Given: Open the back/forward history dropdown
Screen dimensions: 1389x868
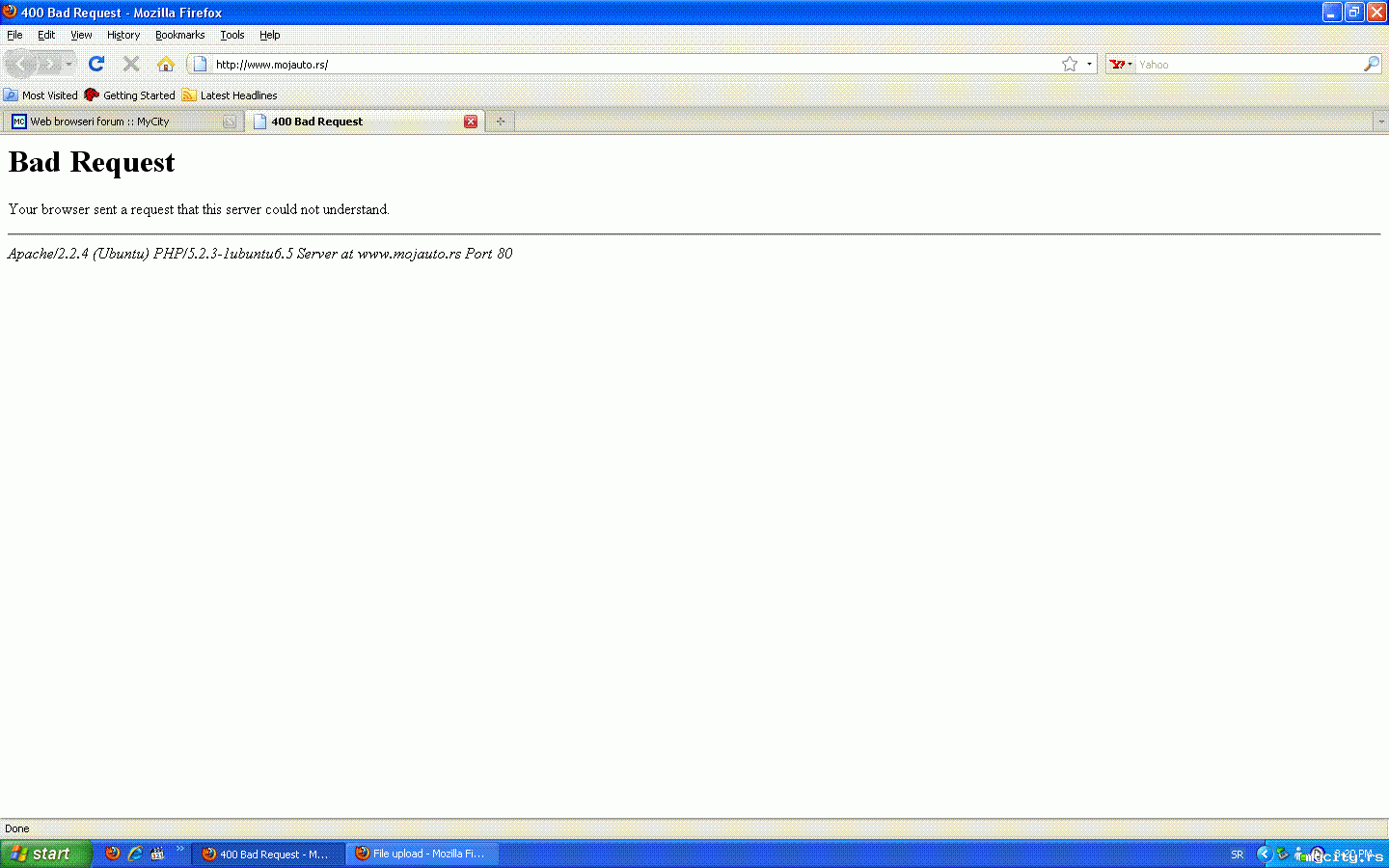Looking at the screenshot, I should (68, 65).
